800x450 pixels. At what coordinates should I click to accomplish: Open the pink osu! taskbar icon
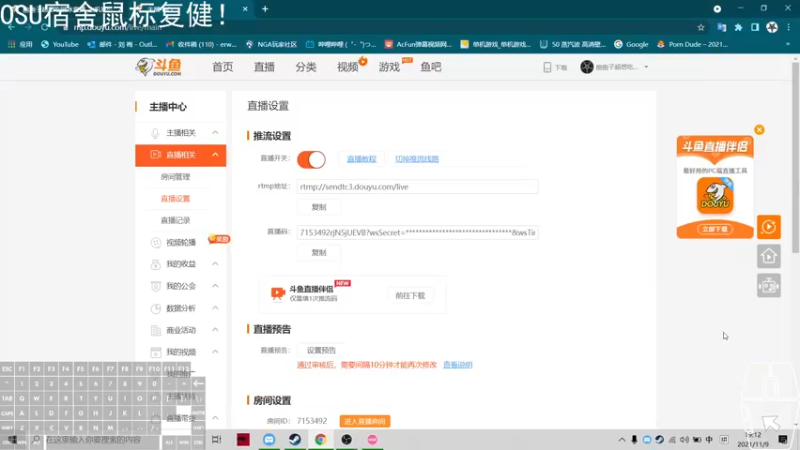point(372,439)
